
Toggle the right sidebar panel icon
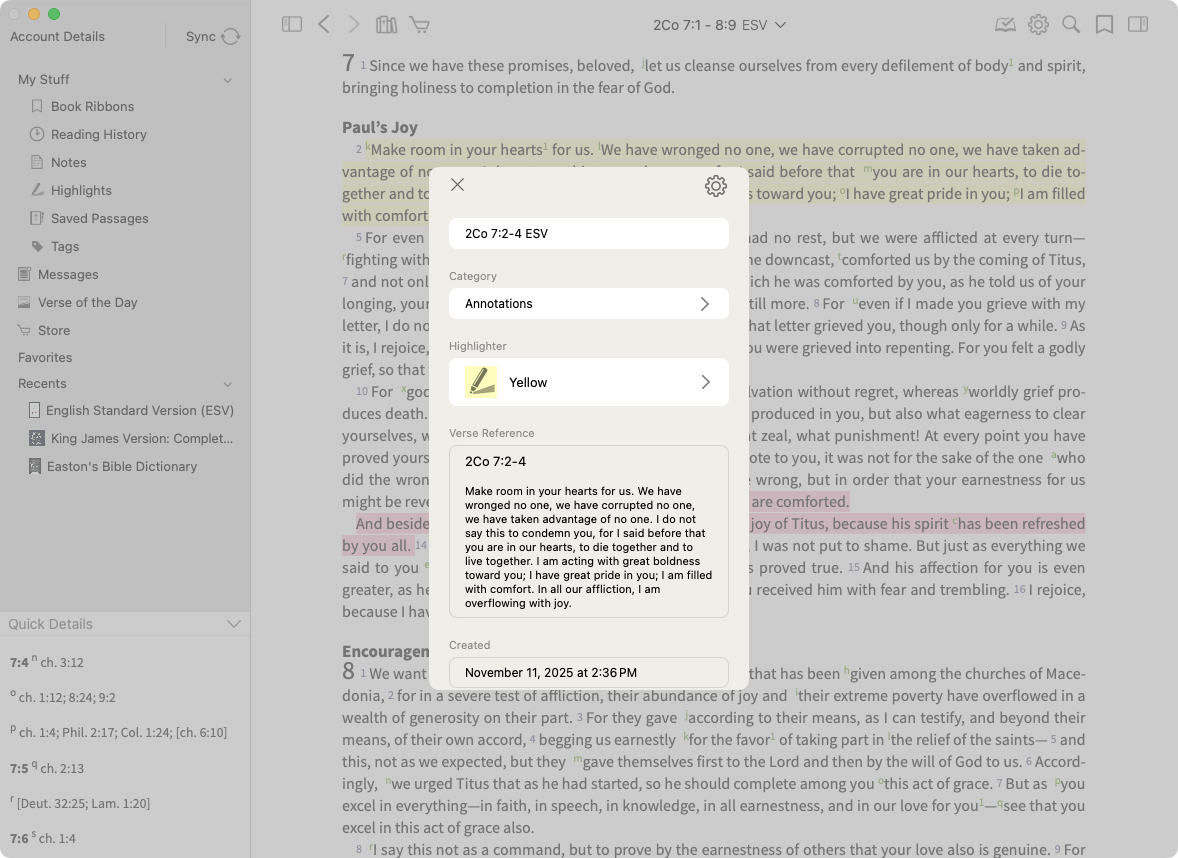tap(1138, 25)
